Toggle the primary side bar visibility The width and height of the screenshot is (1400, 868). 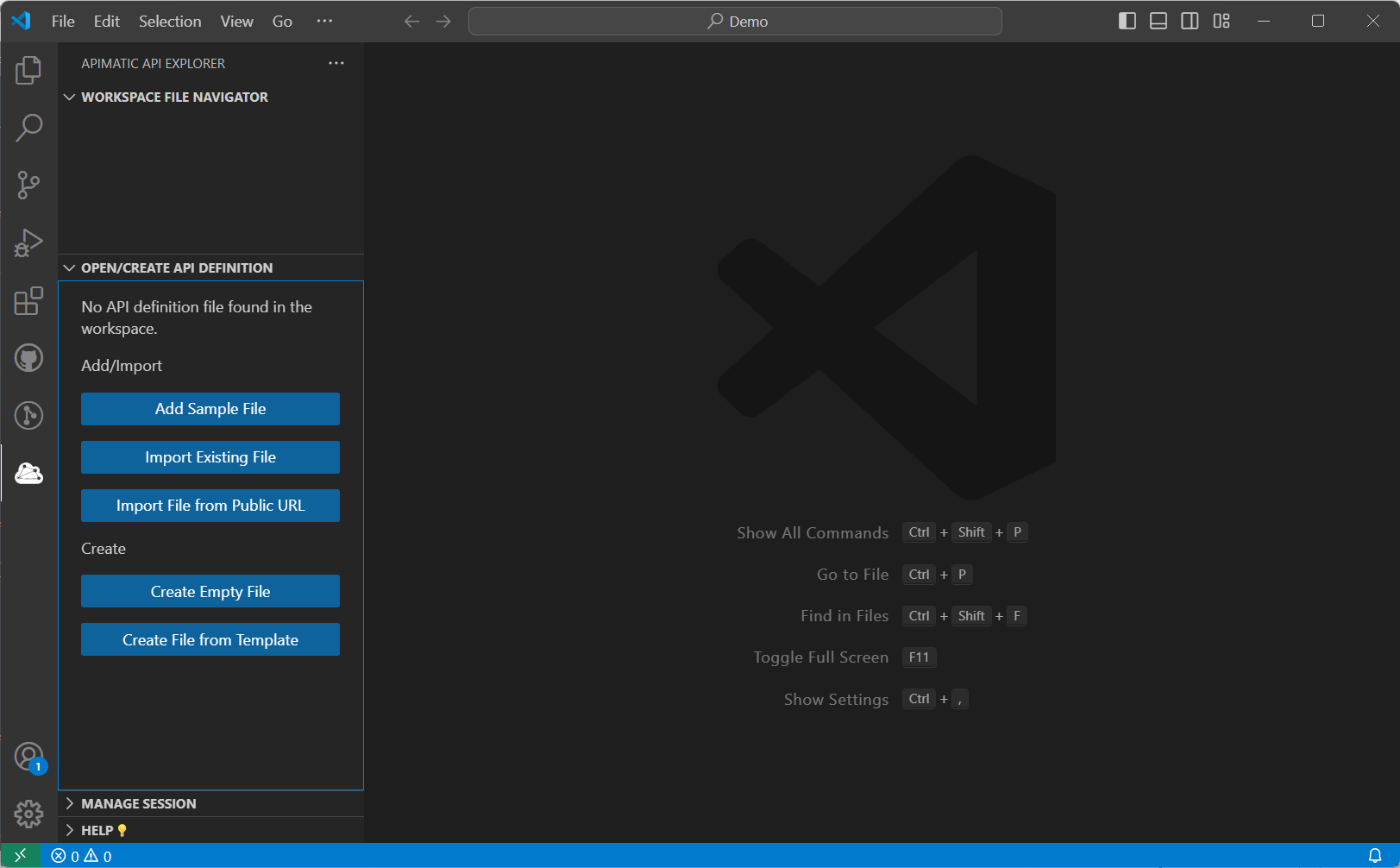[x=1127, y=21]
